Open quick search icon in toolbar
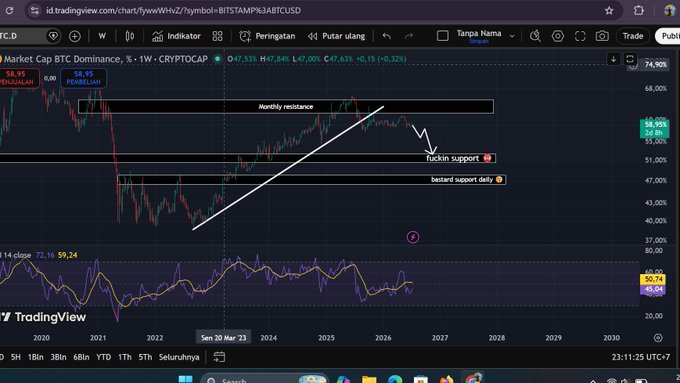 tap(535, 36)
